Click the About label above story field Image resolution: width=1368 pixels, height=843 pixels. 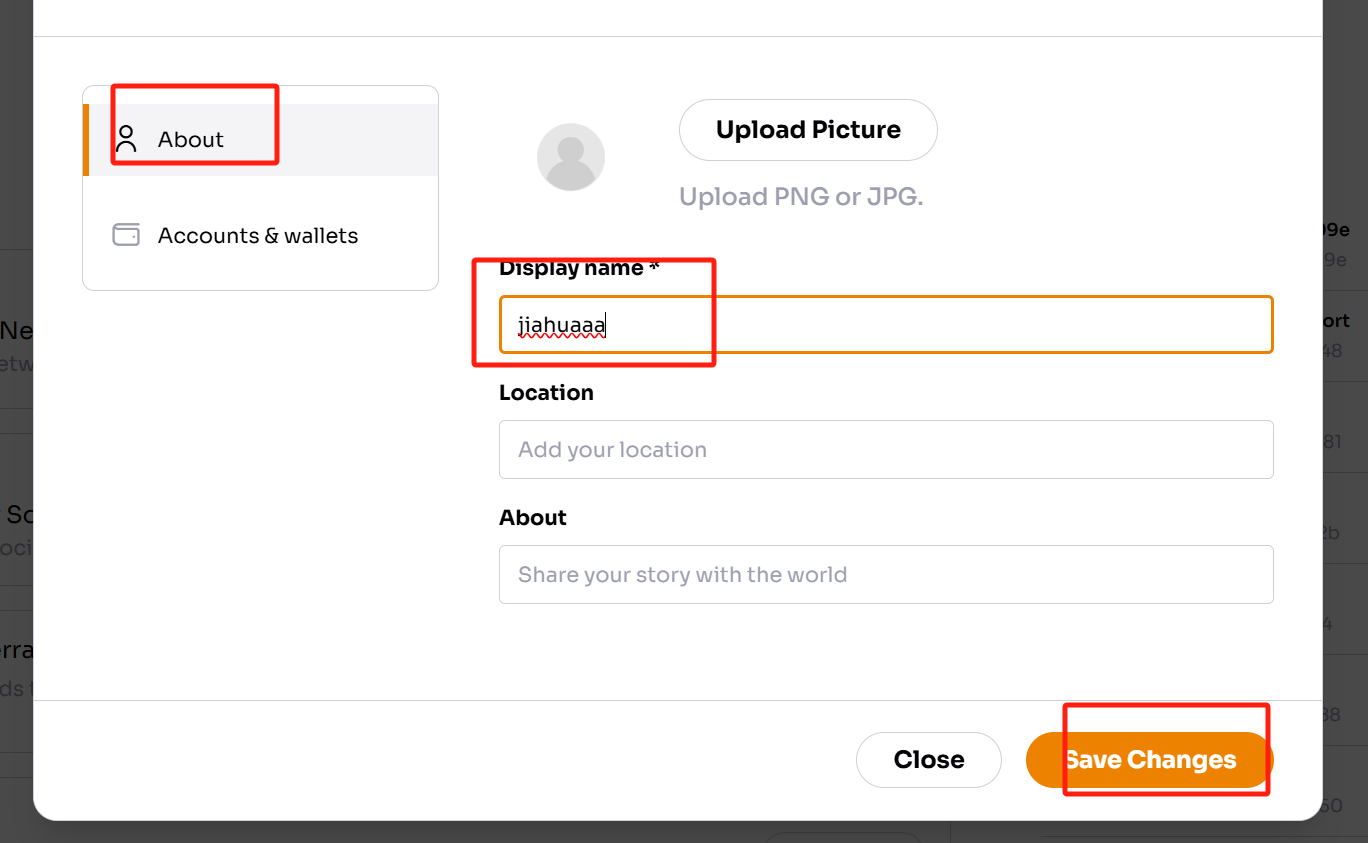point(533,518)
